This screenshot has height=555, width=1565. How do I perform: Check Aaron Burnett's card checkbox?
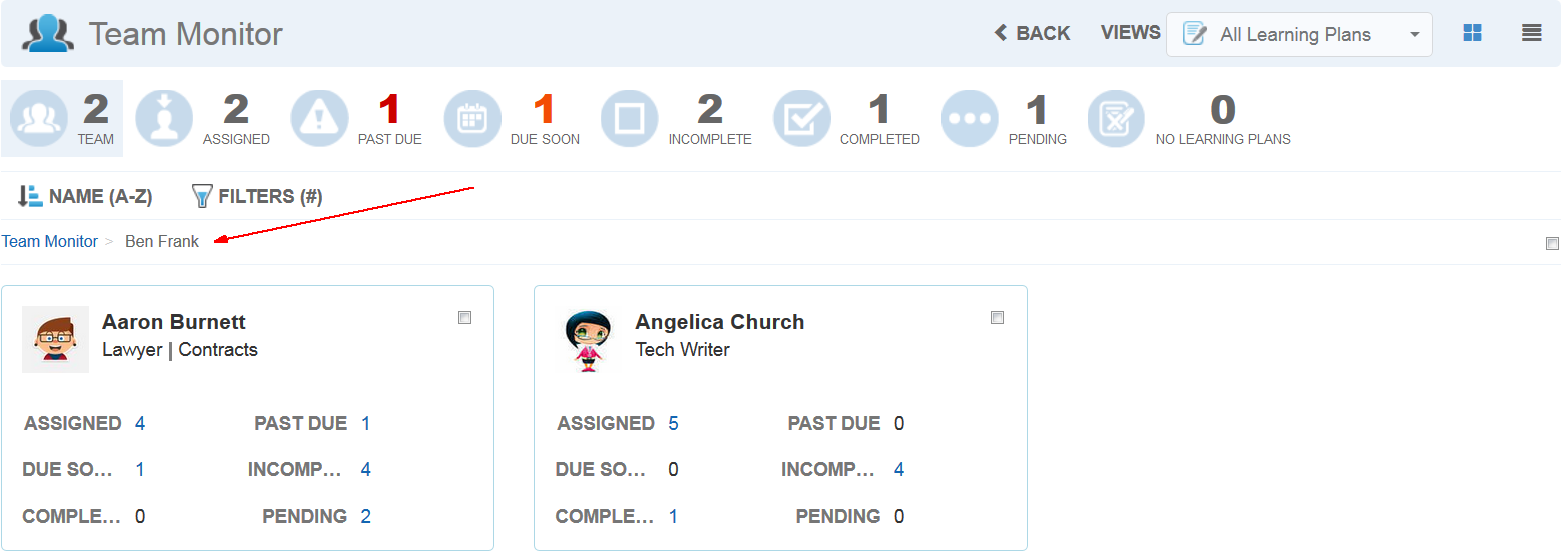pos(464,318)
